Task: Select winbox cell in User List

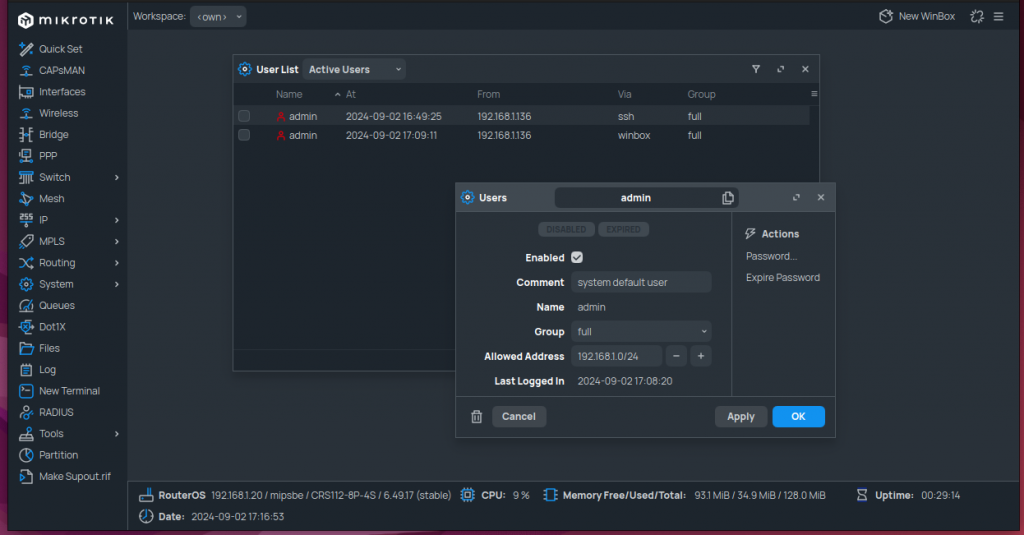Action: (634, 135)
